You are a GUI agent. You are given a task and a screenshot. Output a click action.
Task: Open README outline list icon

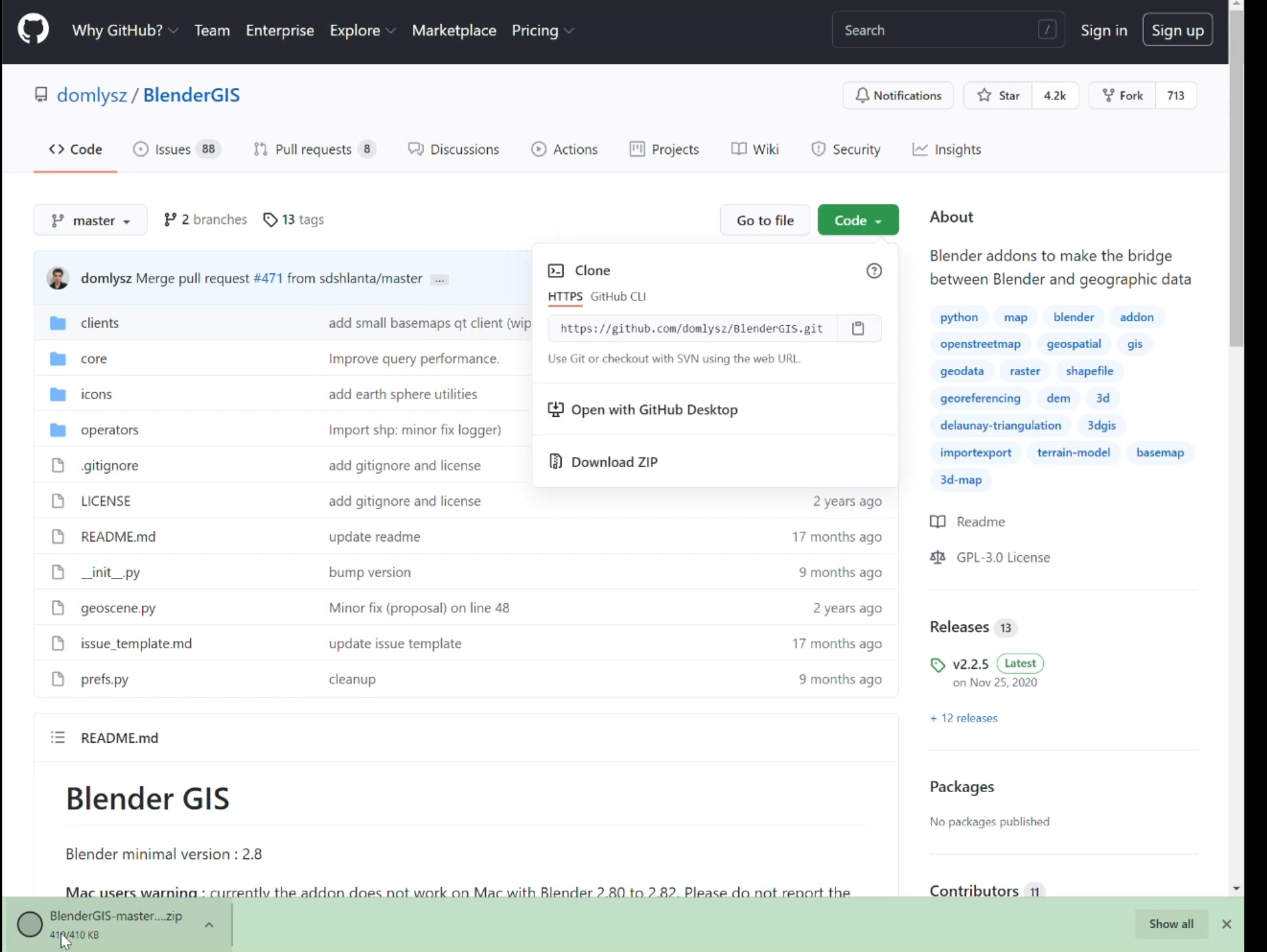tap(58, 737)
